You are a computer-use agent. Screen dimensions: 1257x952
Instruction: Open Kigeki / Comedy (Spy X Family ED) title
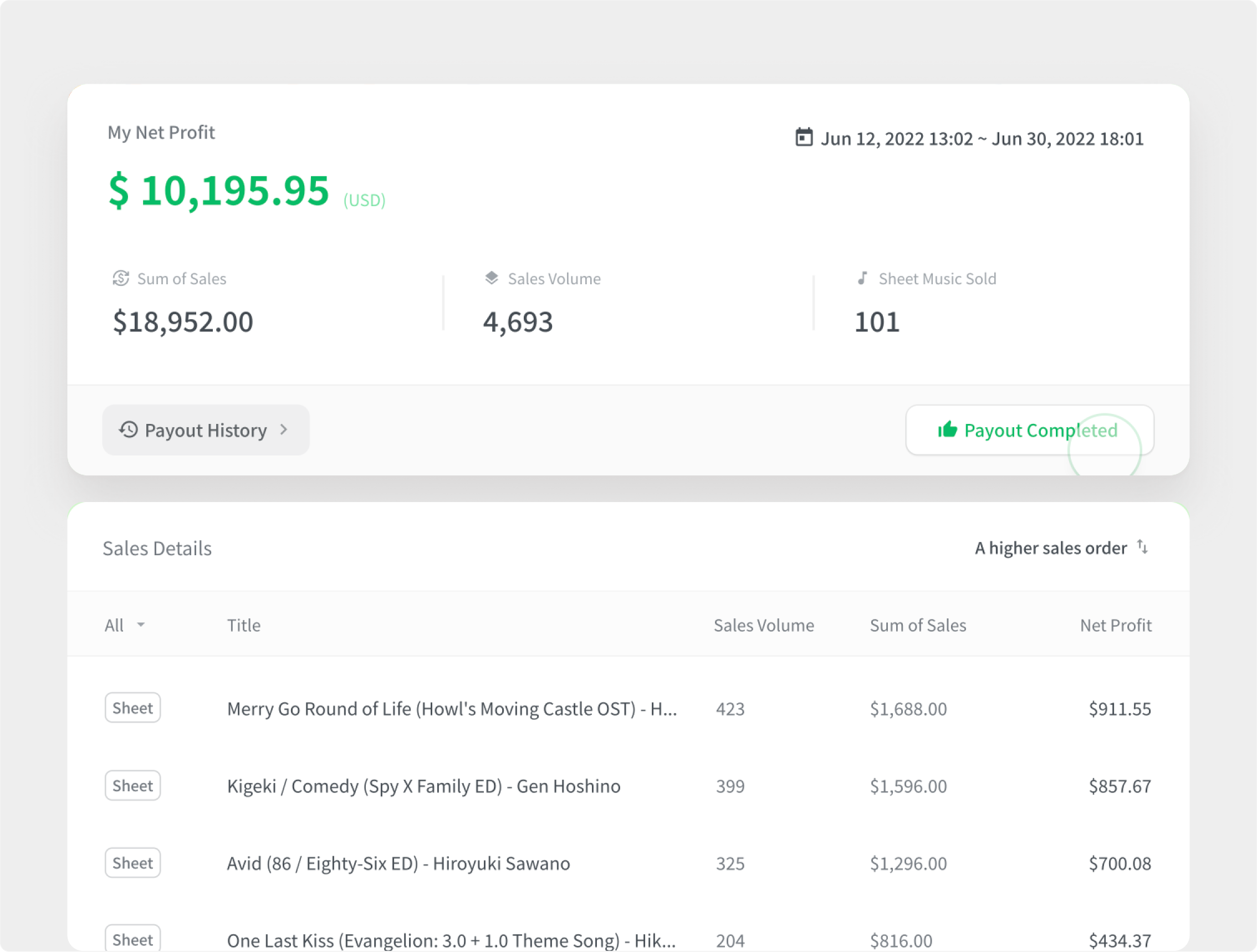[x=423, y=786]
